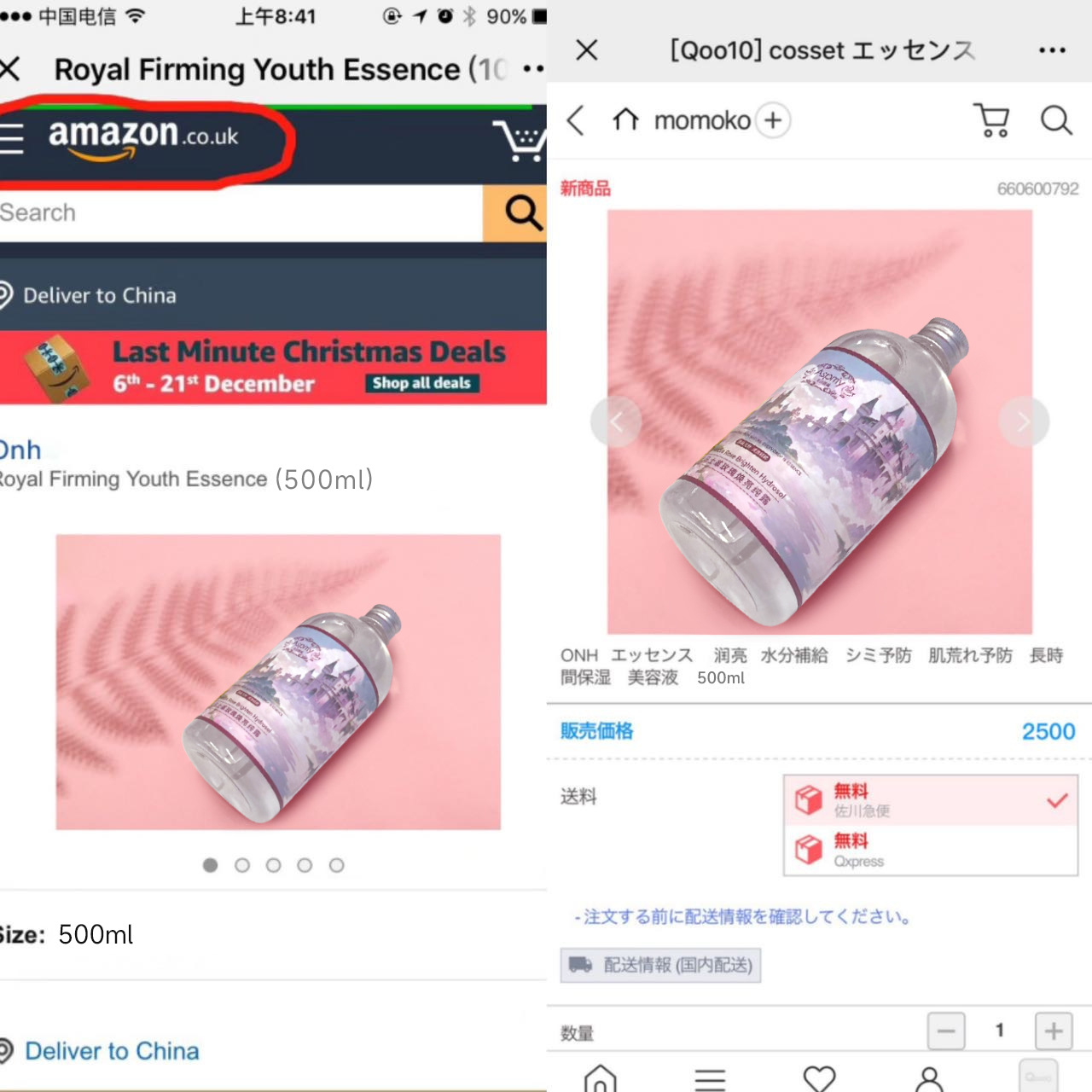Show next product image with right chevron

(1024, 421)
